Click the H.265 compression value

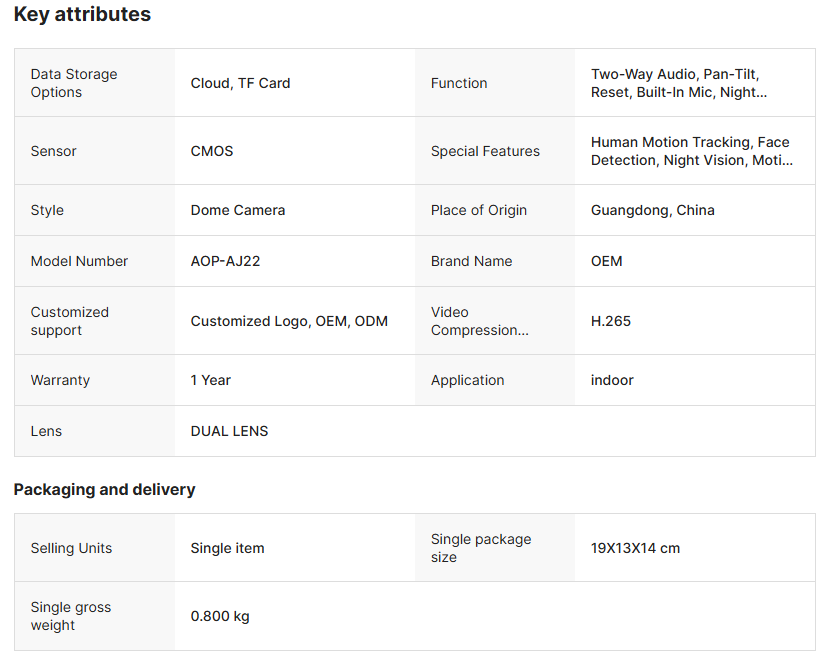point(611,321)
